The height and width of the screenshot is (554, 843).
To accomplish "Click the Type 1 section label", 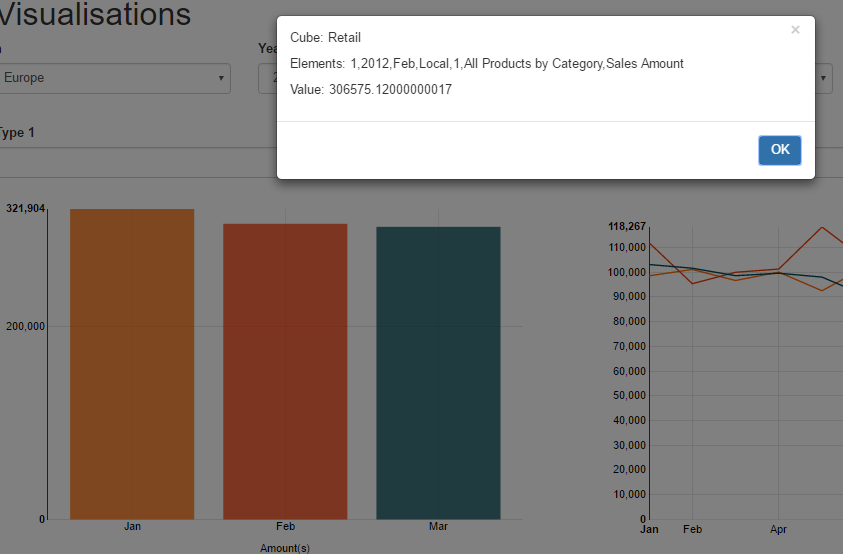I will click(x=17, y=133).
